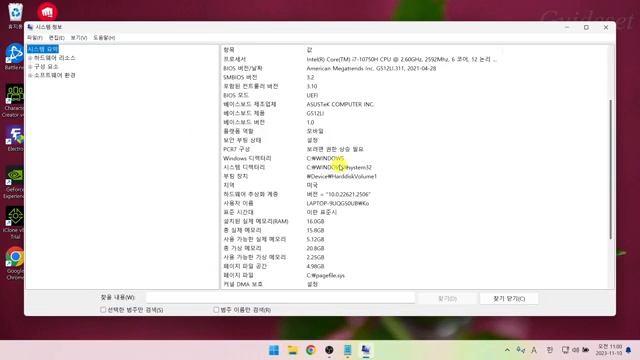Select the ASUSTeK COMPUTER INC. value
The height and width of the screenshot is (360, 640).
pyautogui.click(x=340, y=104)
